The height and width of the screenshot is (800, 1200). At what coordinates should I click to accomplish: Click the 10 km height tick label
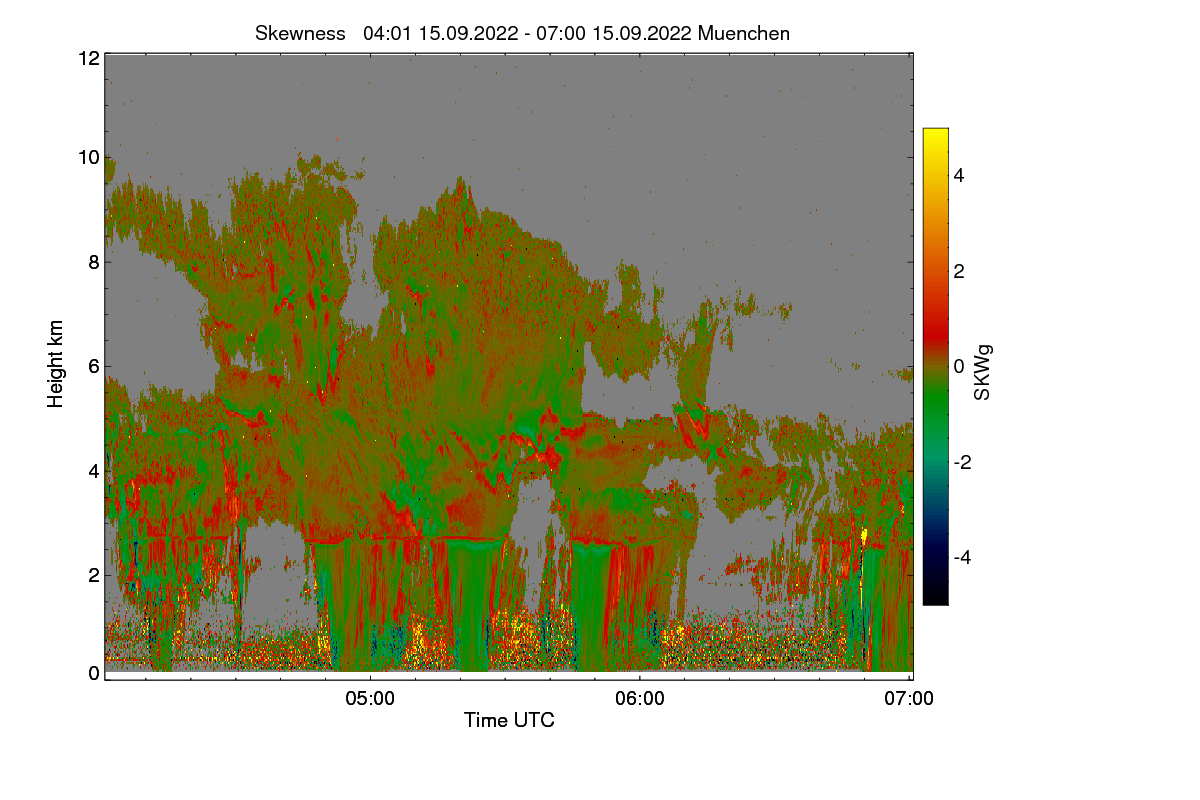point(88,157)
